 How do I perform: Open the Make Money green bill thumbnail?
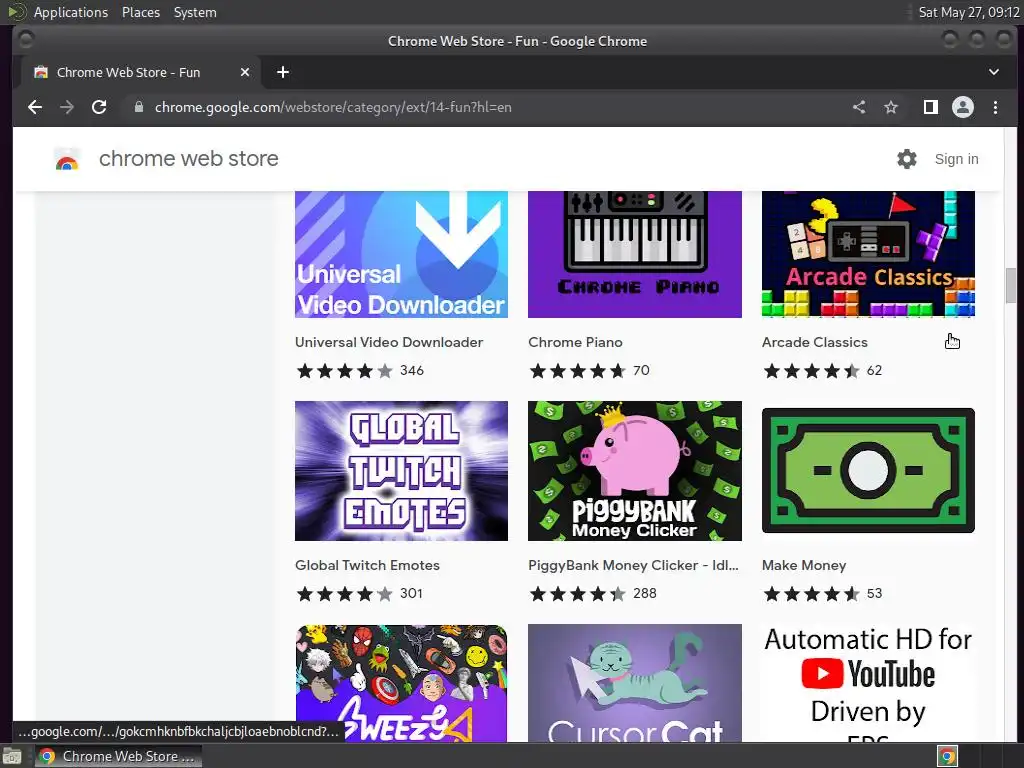click(868, 471)
